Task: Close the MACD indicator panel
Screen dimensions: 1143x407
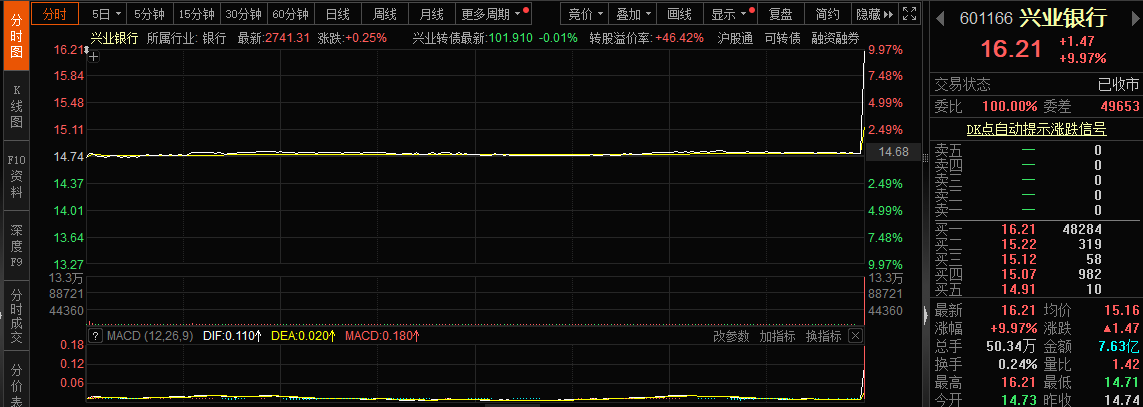Action: click(855, 336)
